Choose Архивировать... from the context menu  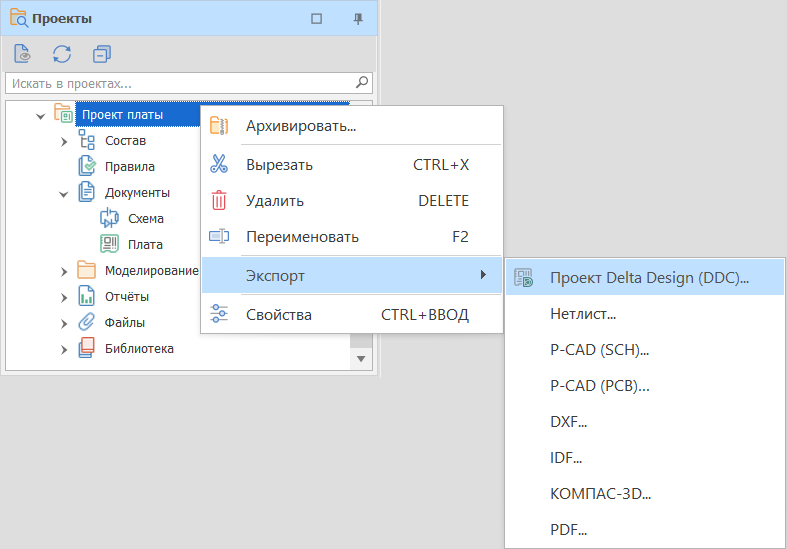pos(352,125)
